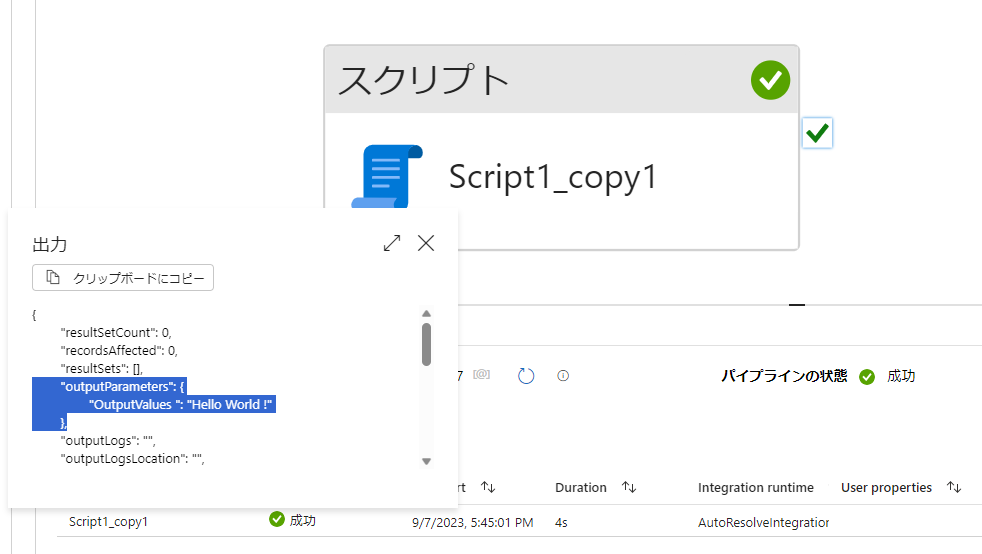Viewport: 982px width, 554px height.
Task: Click the green checkmark success connector box
Action: [817, 133]
